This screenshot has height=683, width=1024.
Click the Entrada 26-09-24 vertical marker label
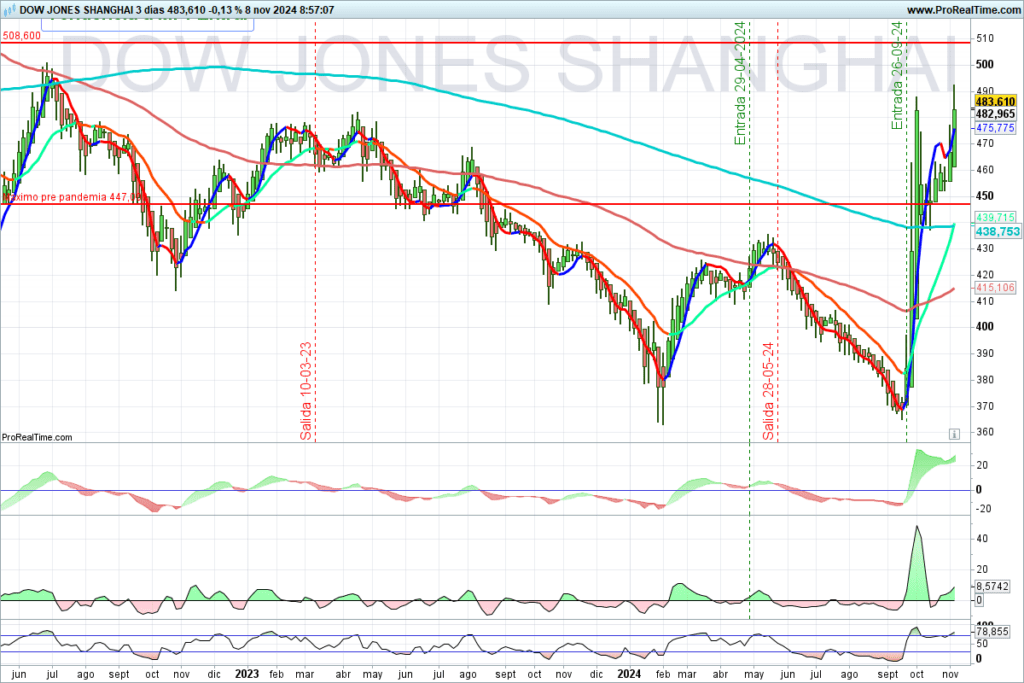(897, 76)
